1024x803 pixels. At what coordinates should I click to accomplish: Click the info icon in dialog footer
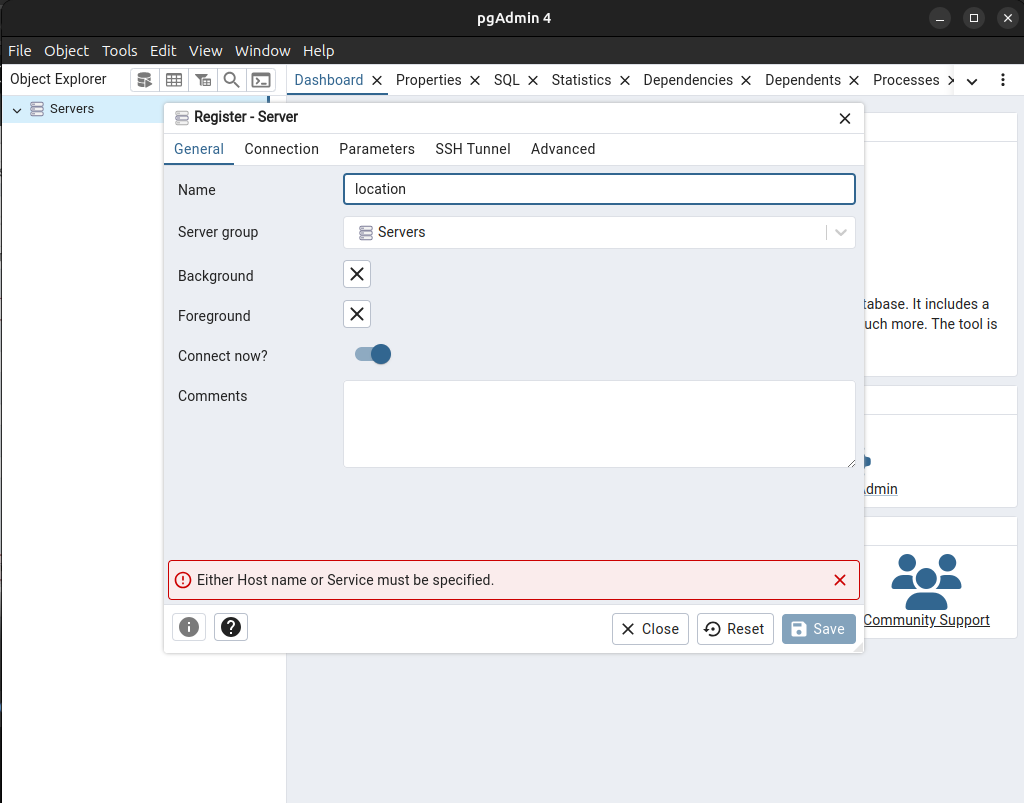189,627
